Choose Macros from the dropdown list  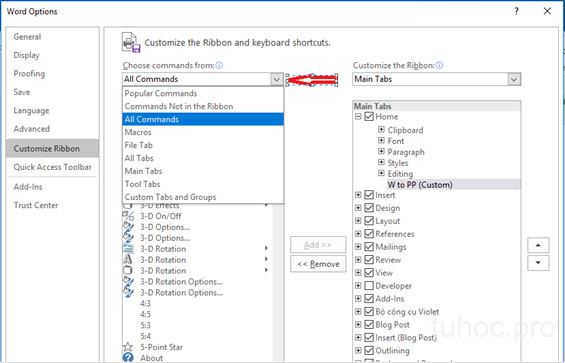point(203,132)
